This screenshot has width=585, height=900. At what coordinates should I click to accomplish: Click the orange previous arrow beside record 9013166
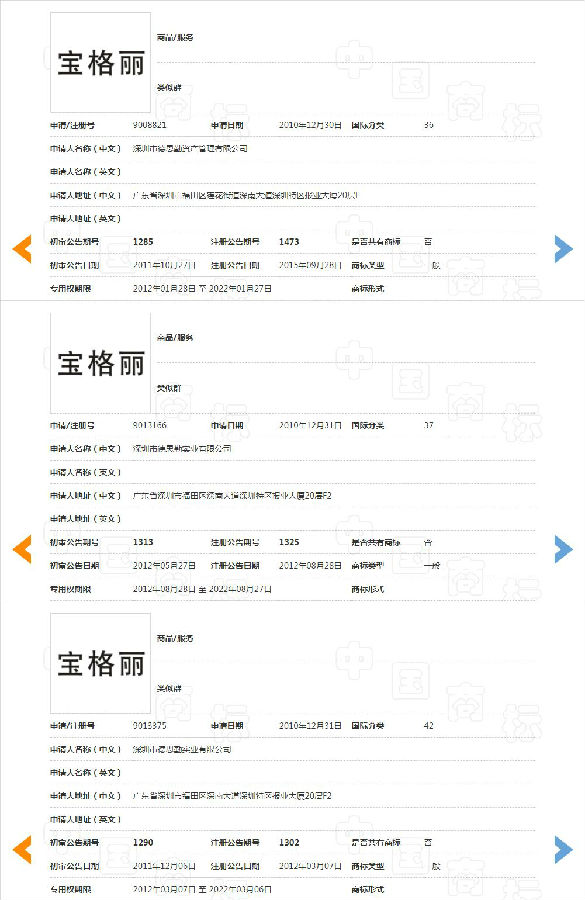coord(22,549)
